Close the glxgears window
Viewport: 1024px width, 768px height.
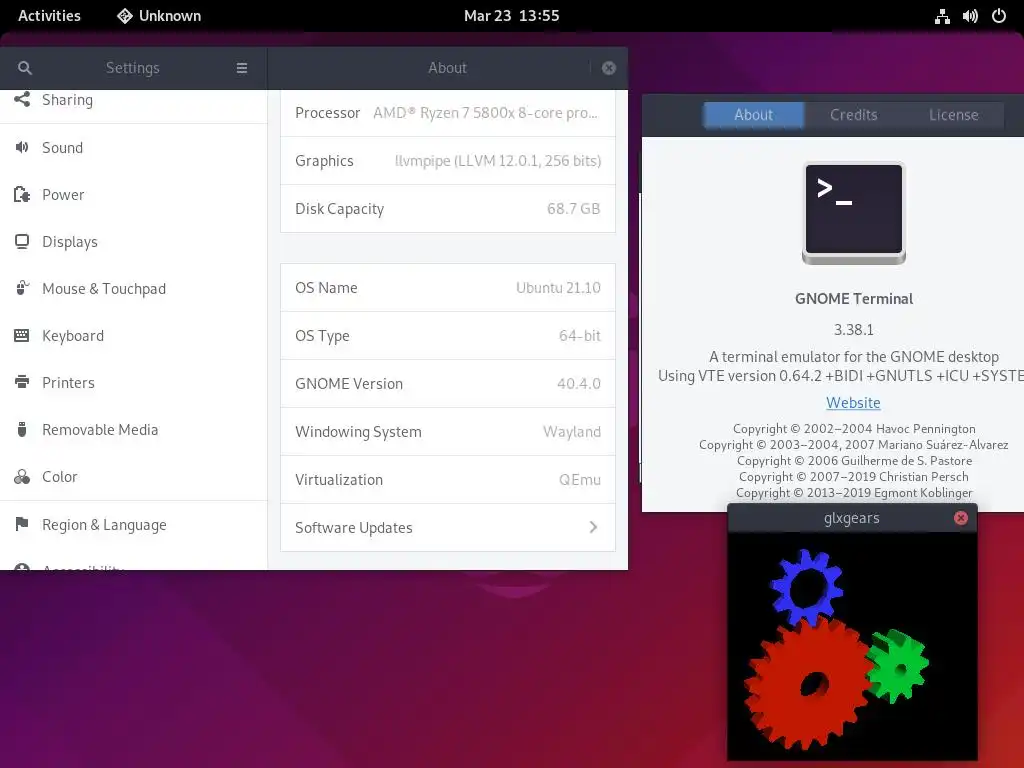tap(961, 518)
